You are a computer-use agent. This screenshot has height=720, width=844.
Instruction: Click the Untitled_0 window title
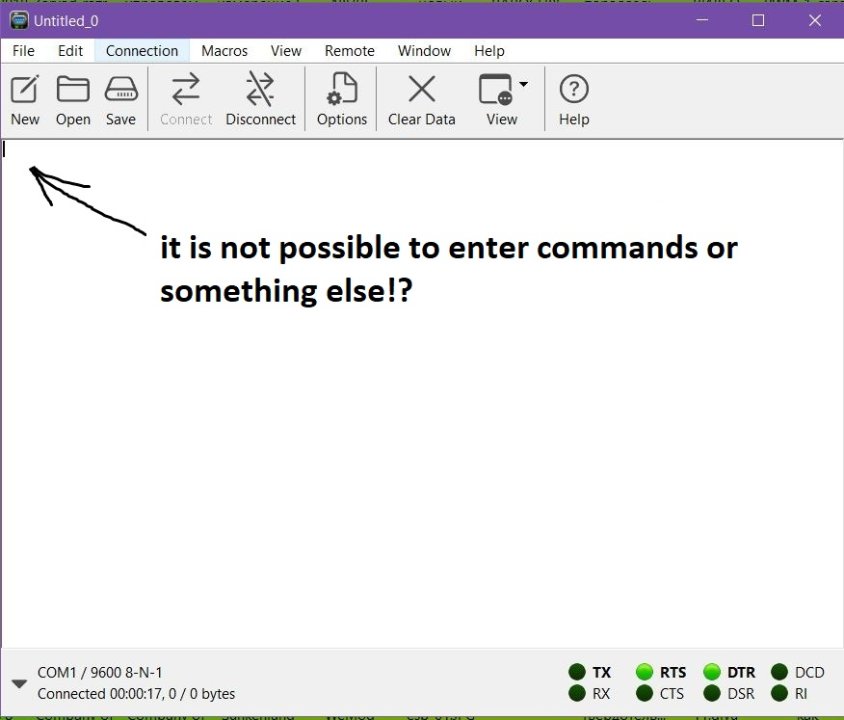(66, 21)
